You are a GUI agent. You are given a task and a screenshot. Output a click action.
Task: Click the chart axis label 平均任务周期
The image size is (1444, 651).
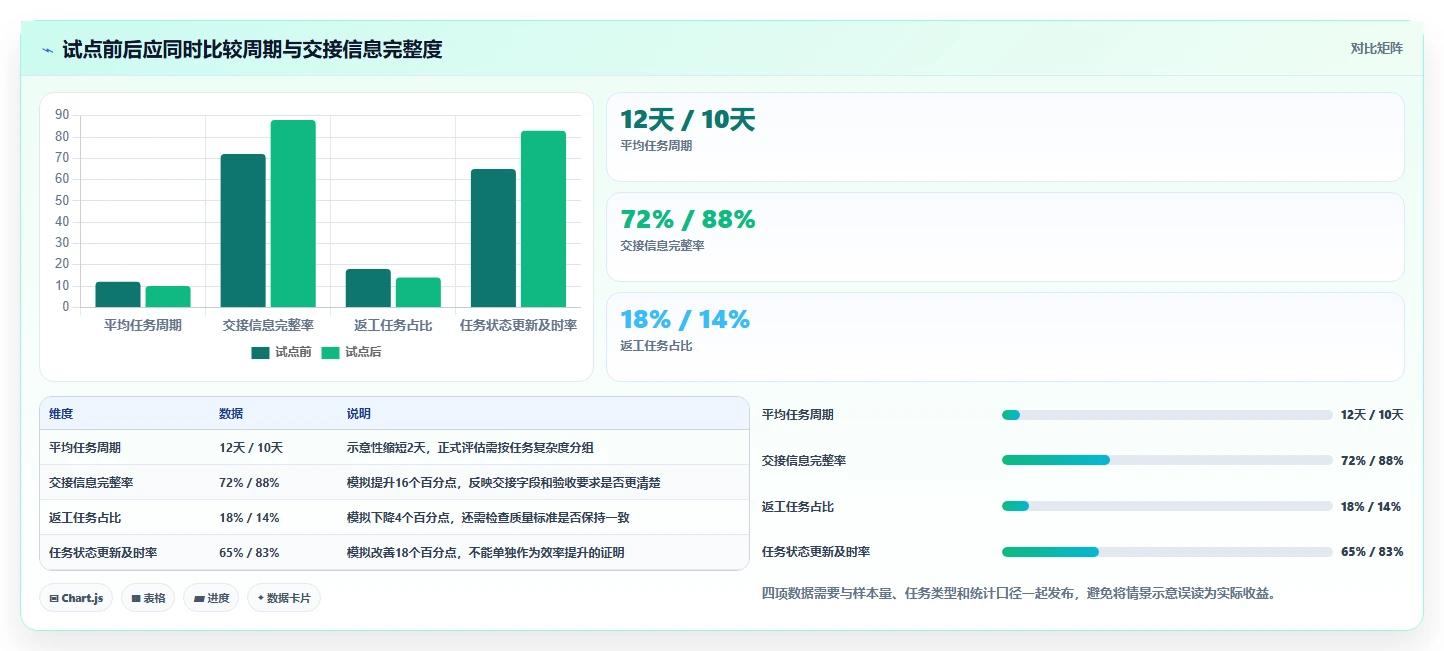coord(143,325)
